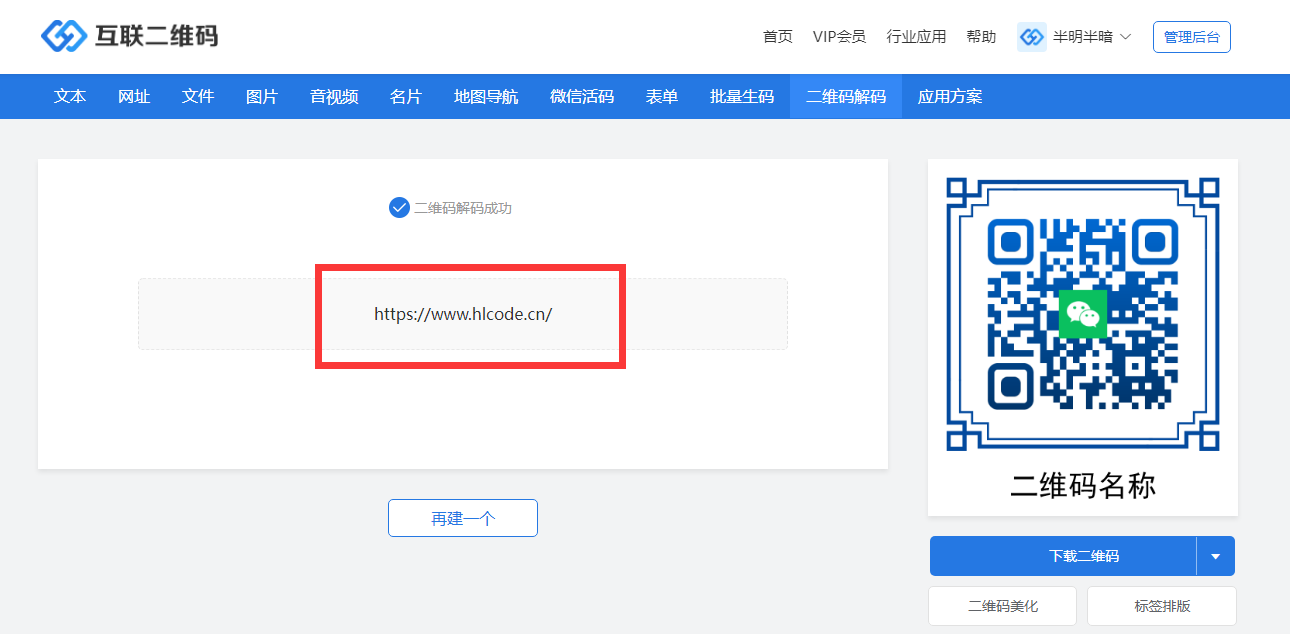Image resolution: width=1290 pixels, height=634 pixels.
Task: Switch to the 地图导航 tab
Action: 486,96
